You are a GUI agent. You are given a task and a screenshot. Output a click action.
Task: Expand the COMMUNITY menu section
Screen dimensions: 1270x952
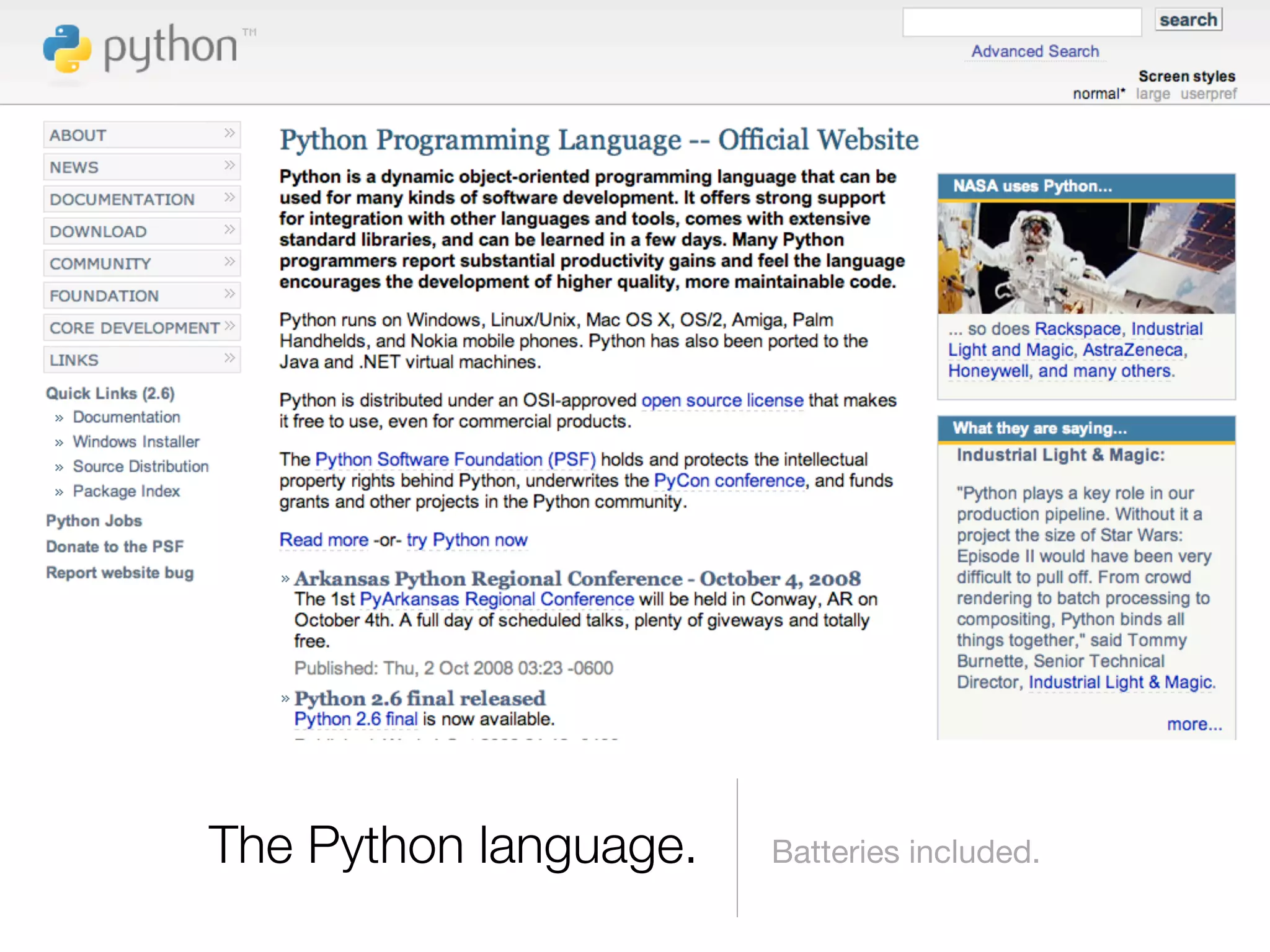pyautogui.click(x=100, y=264)
